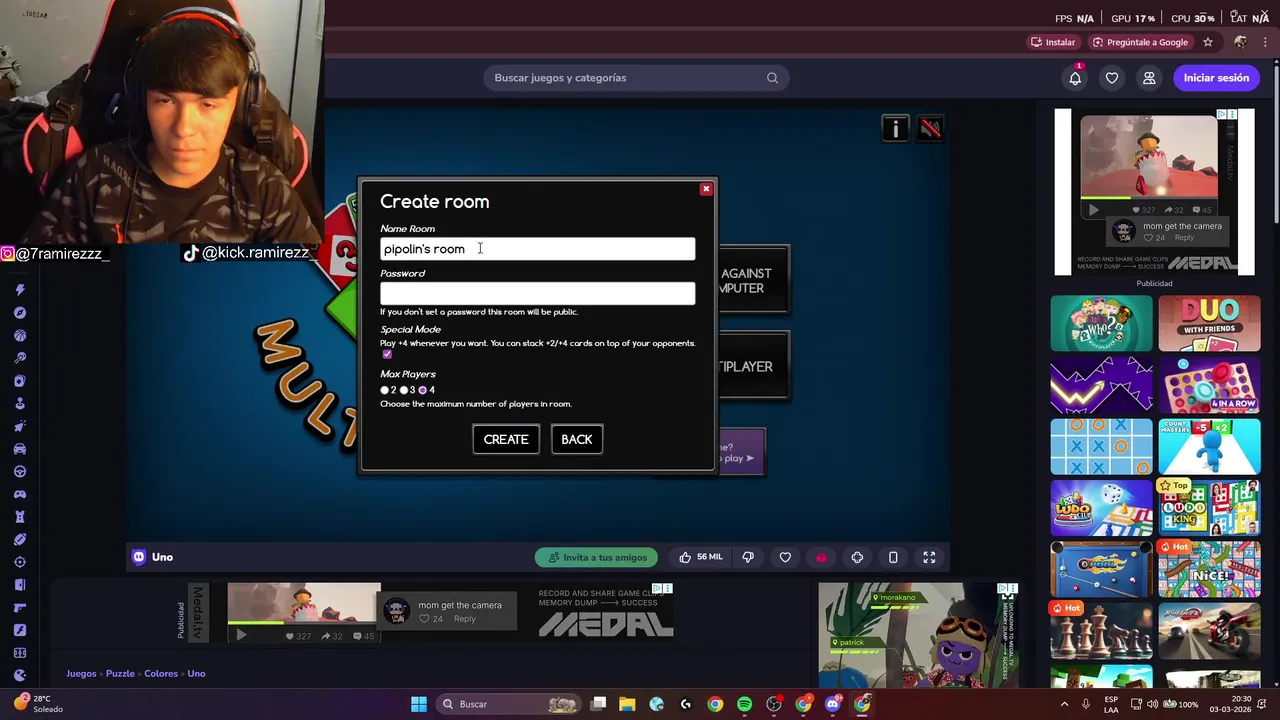Screen dimensions: 1280x720
Task: Enter fullscreen mode icon
Action: [929, 557]
